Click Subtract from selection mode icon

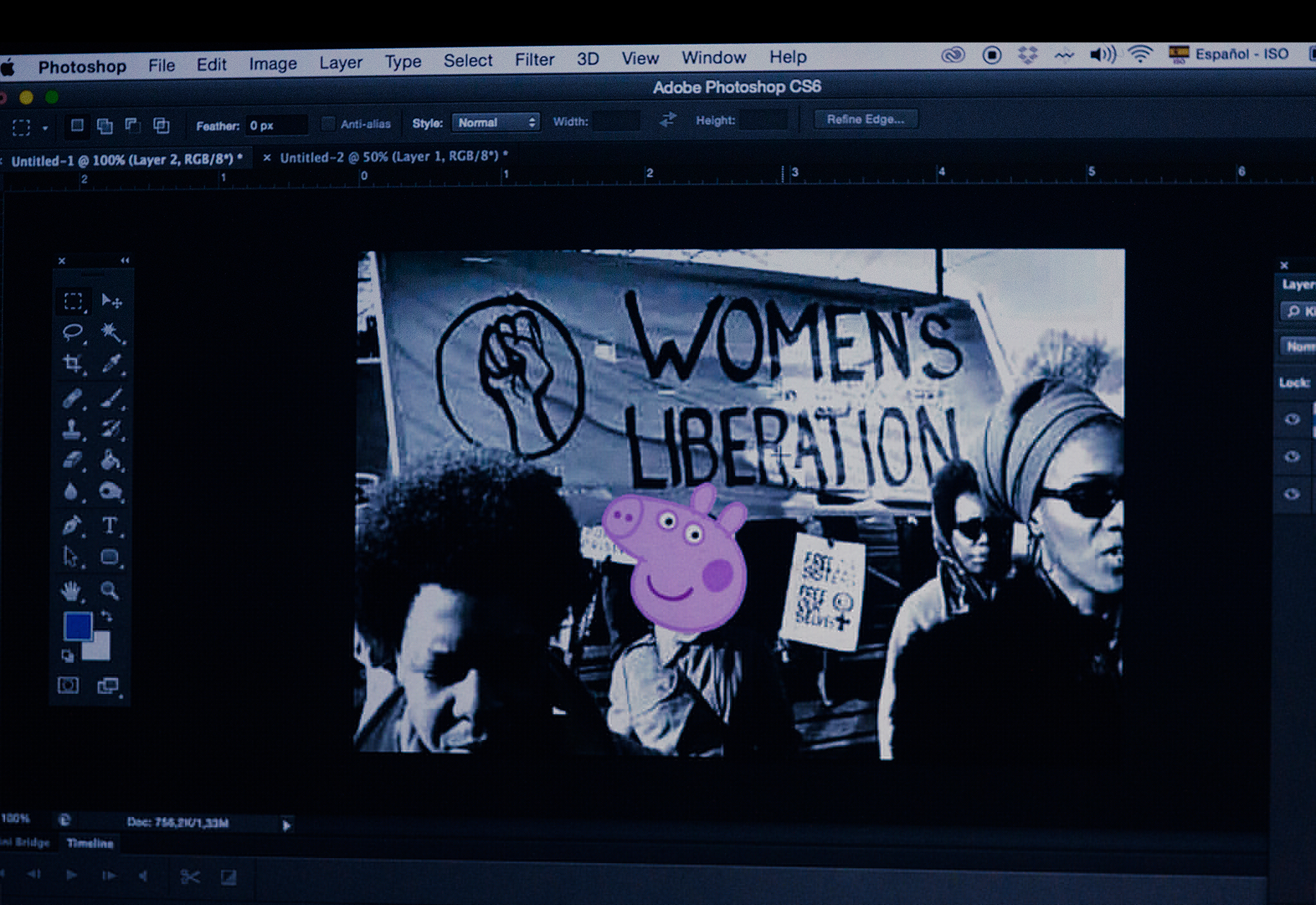pos(133,125)
